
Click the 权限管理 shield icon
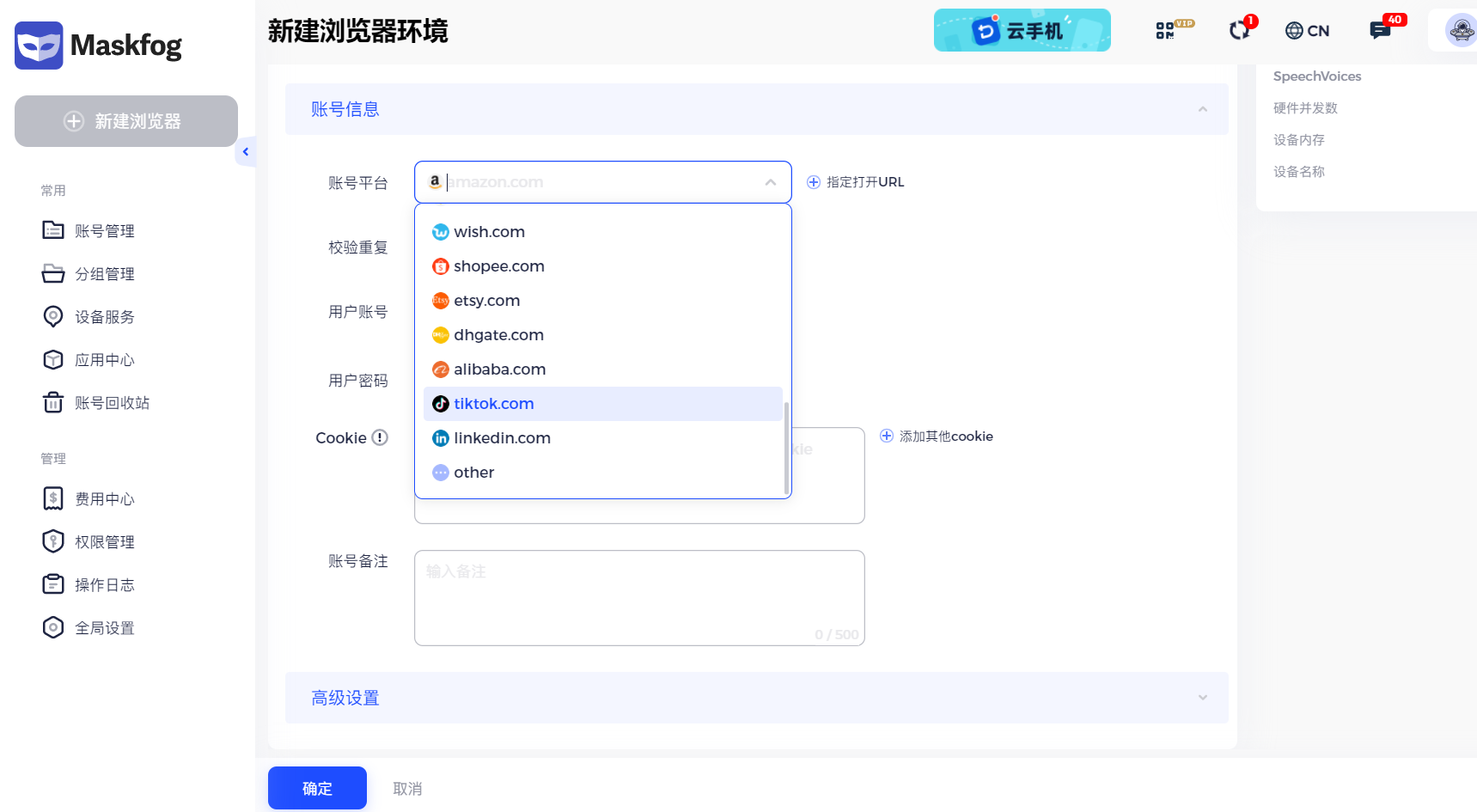pyautogui.click(x=53, y=541)
